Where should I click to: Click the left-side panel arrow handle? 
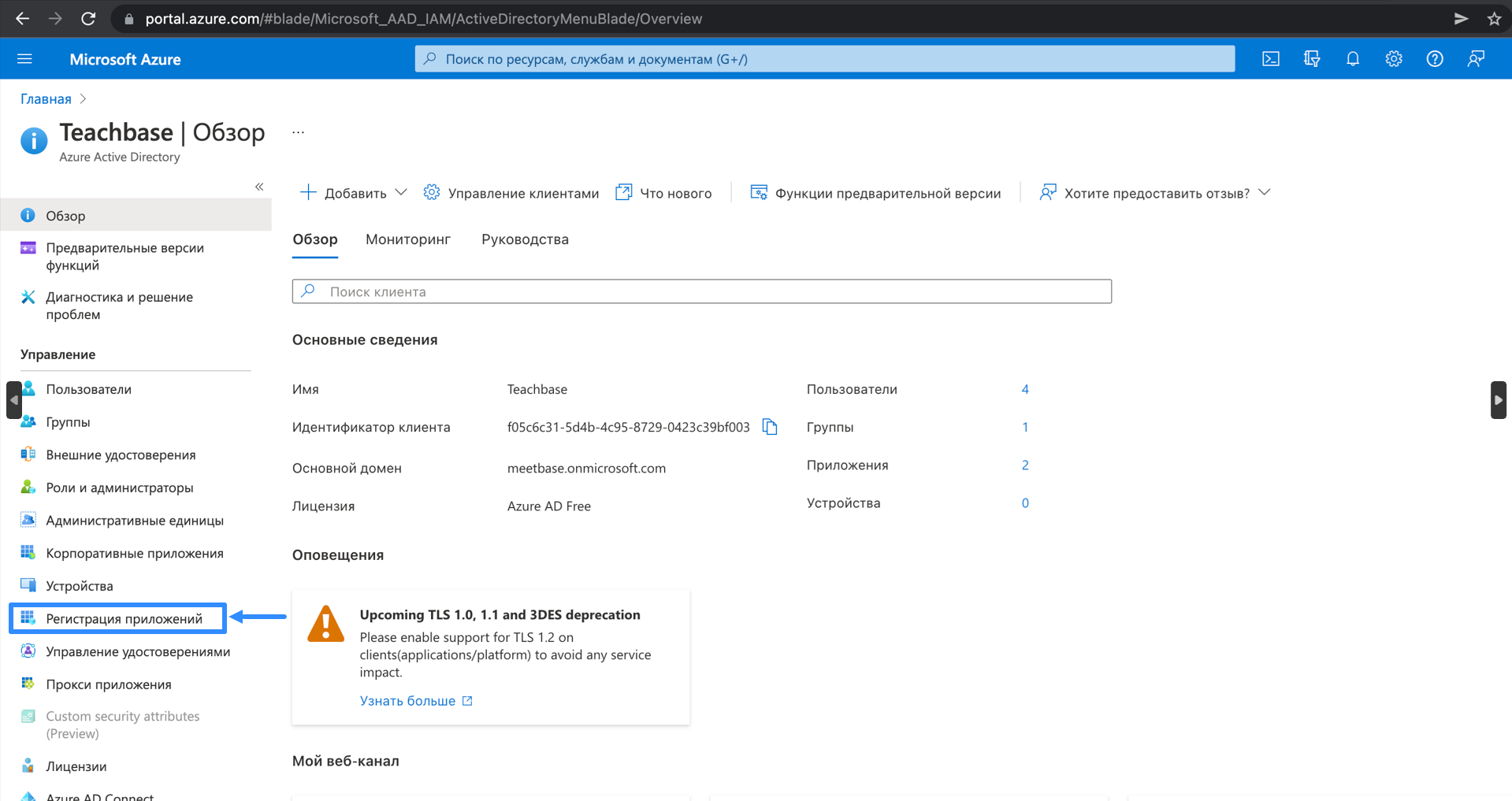click(14, 400)
